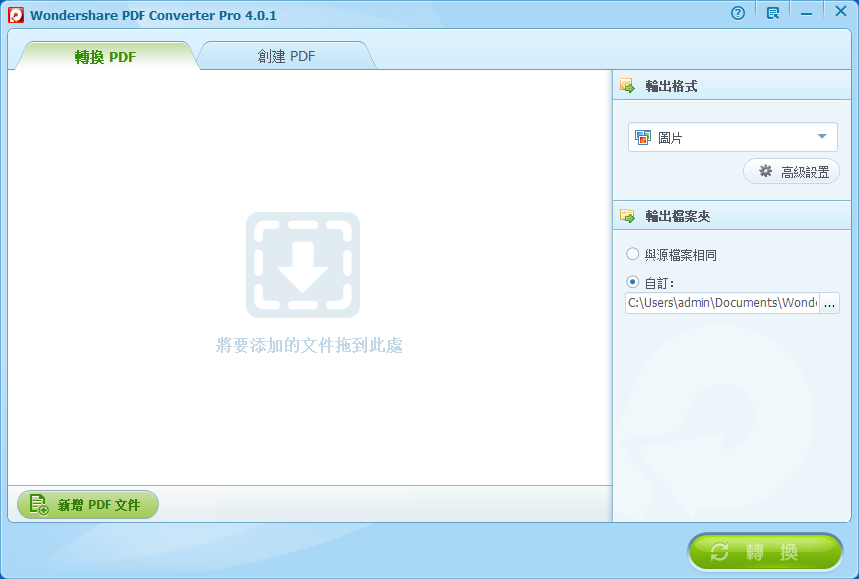Screen dimensions: 859x579
Task: Switch to the 創建 PDF tab
Action: pyautogui.click(x=287, y=56)
